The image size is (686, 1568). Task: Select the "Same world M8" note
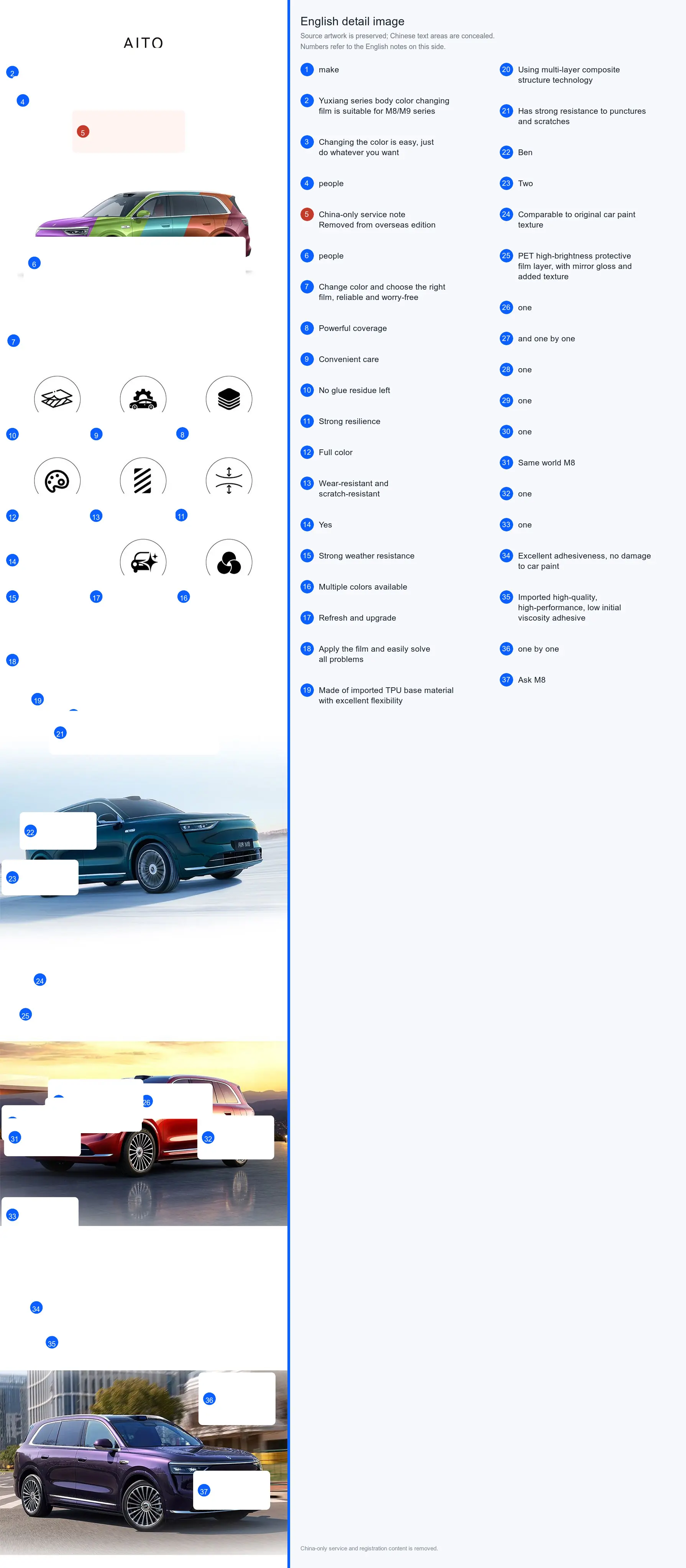(x=547, y=463)
